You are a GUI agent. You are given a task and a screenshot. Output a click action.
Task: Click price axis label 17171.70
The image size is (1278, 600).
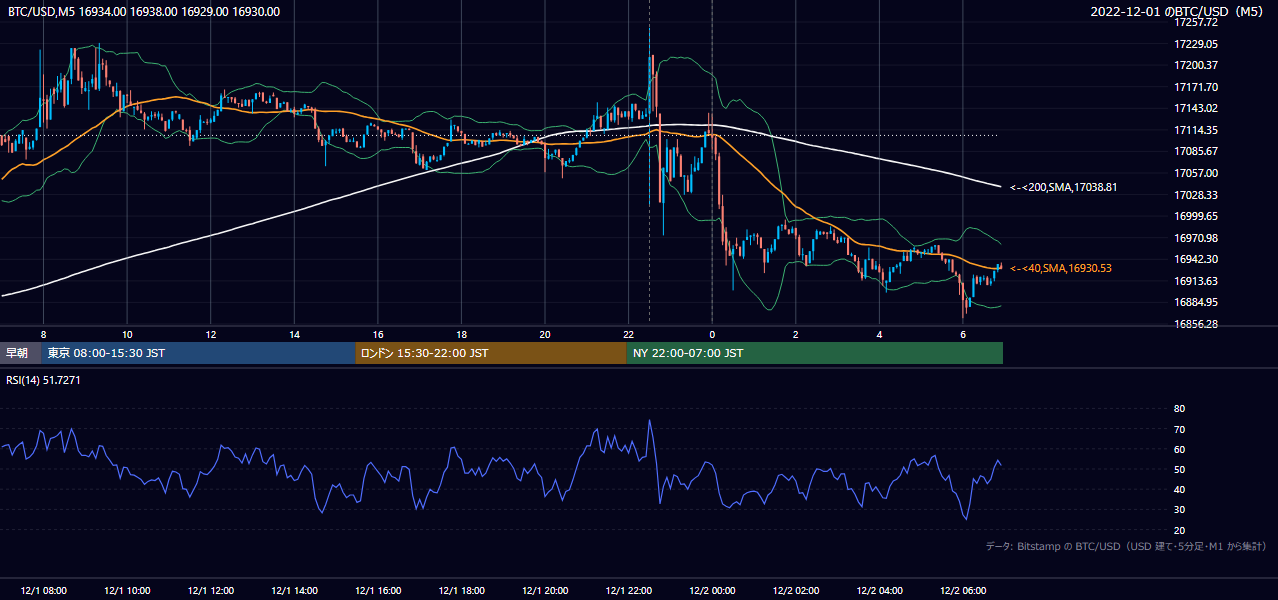coord(1196,87)
